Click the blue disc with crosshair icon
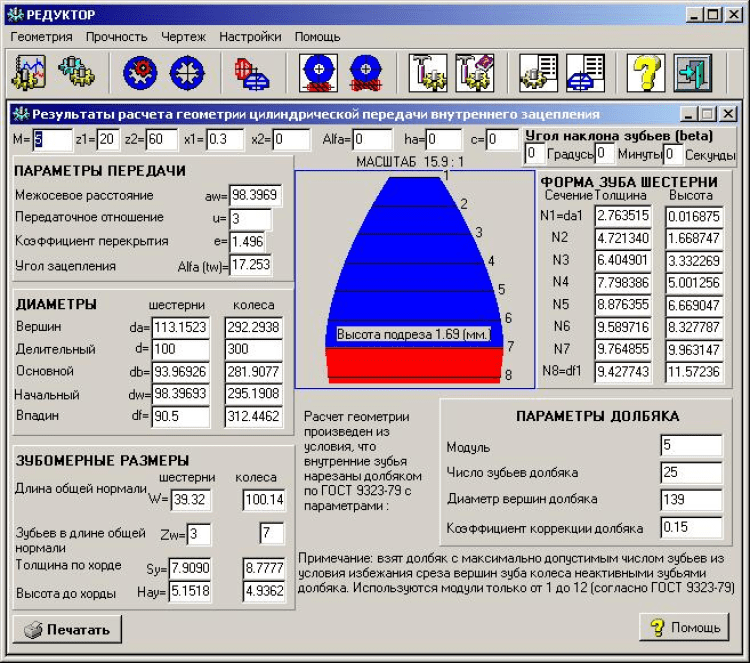 click(186, 72)
